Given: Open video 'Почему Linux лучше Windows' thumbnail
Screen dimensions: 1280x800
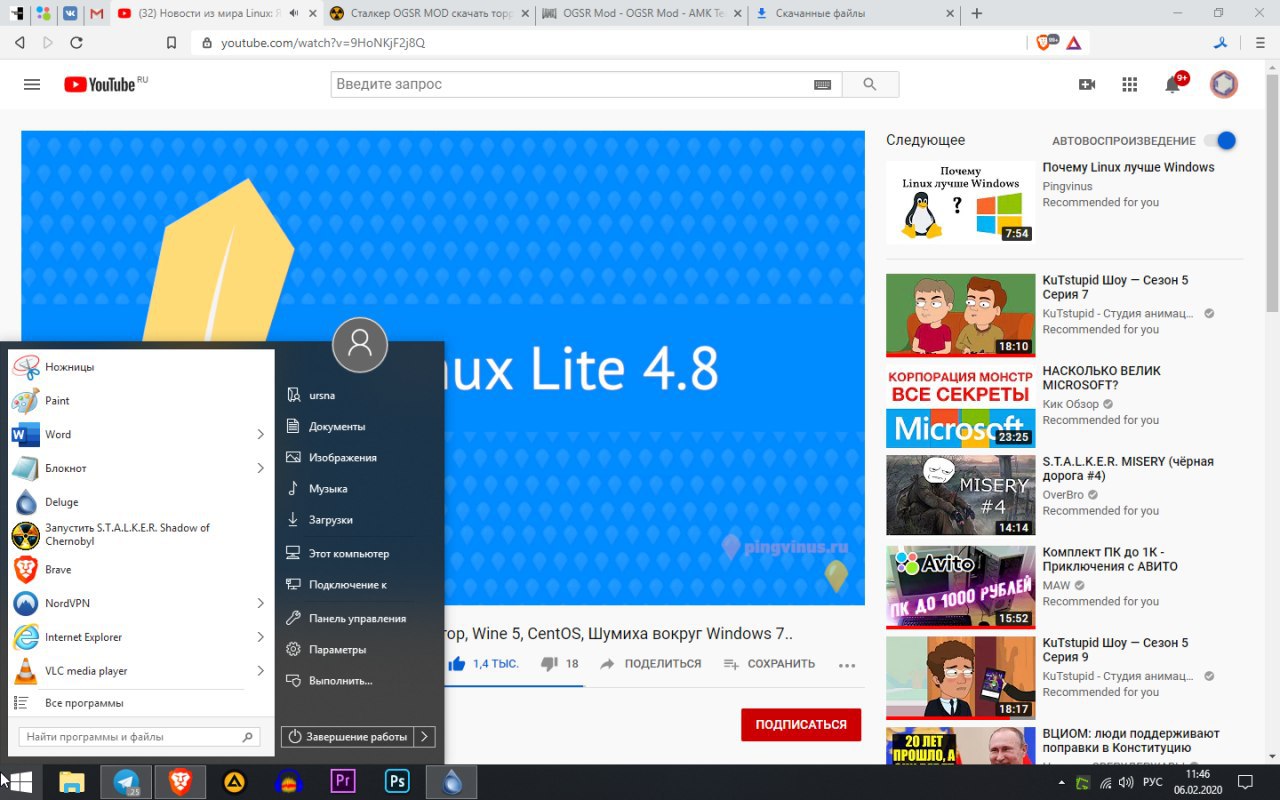Looking at the screenshot, I should [961, 203].
